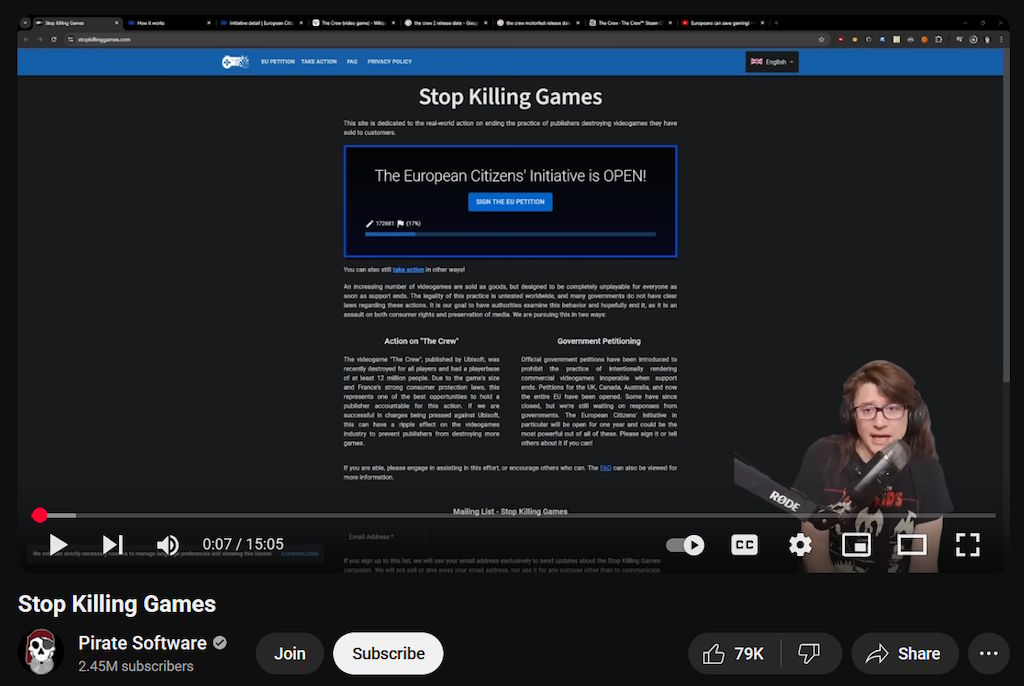Click the verified badge beside Pirate Software
Viewport: 1024px width, 686px height.
point(220,643)
